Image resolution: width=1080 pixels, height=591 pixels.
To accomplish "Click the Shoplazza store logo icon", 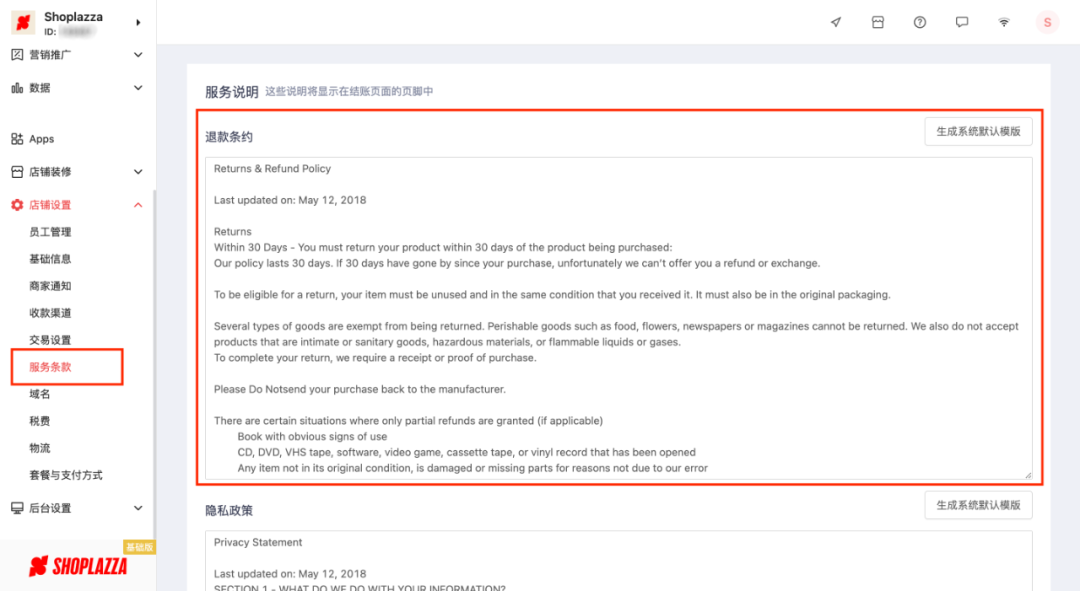I will 23,23.
